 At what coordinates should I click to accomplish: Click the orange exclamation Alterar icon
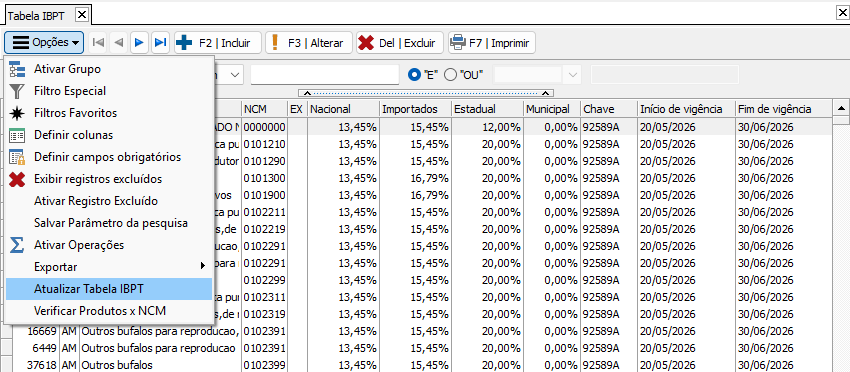[x=275, y=42]
